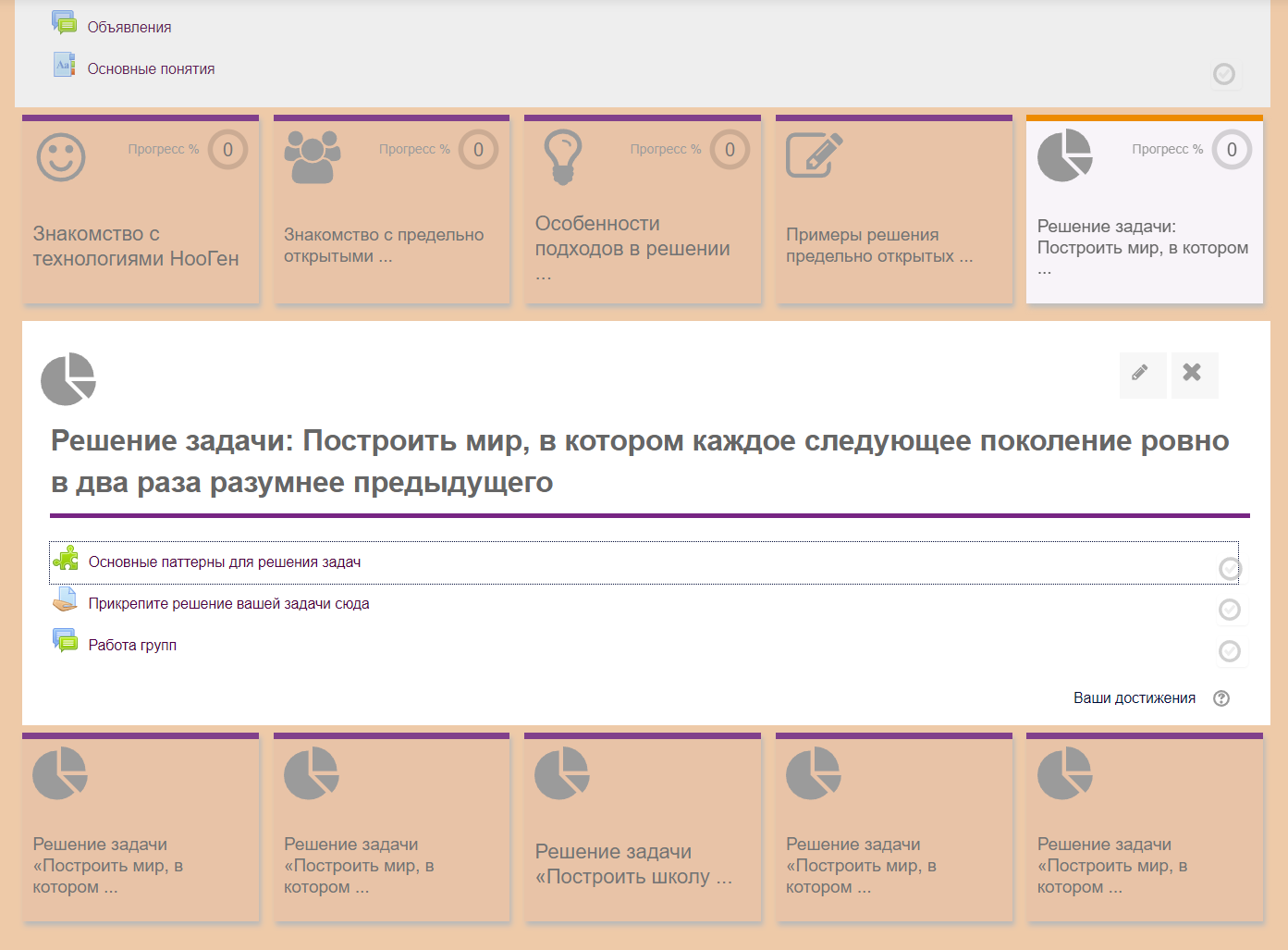Toggle completion checkbox for Работа групп
Viewport: 1288px width, 950px height.
click(1230, 651)
